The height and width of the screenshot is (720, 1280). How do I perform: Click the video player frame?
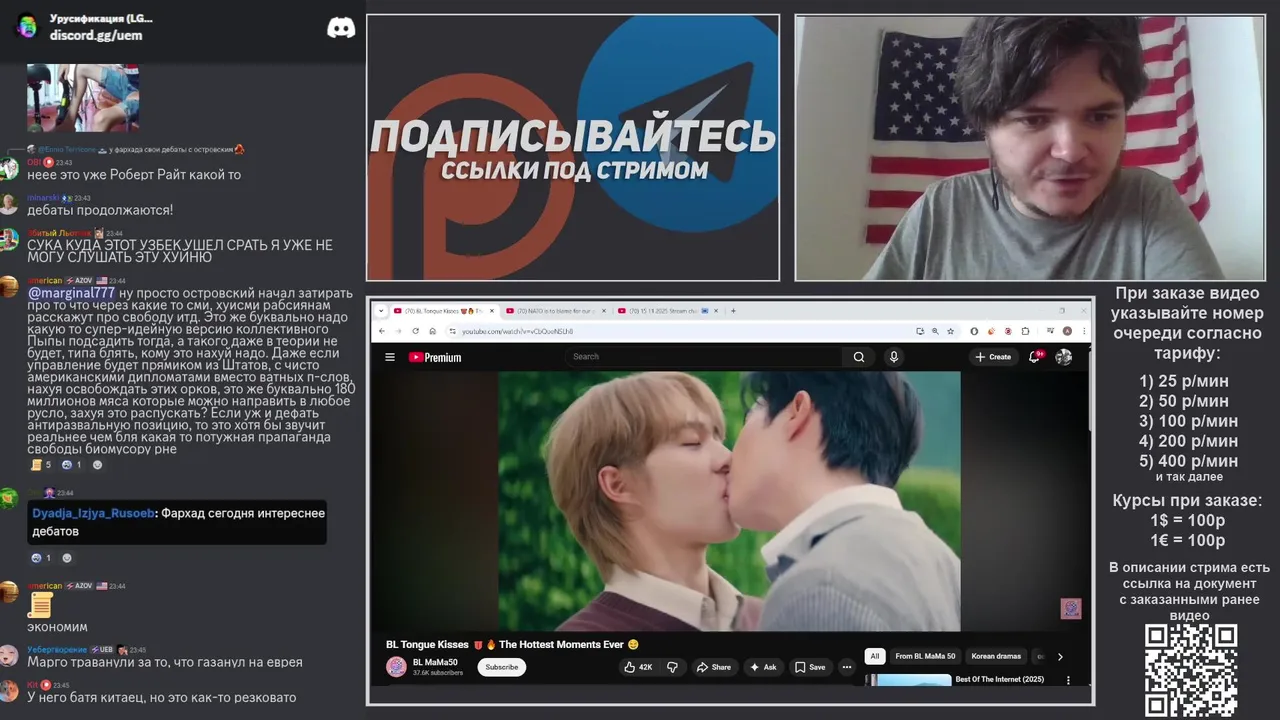pos(730,501)
